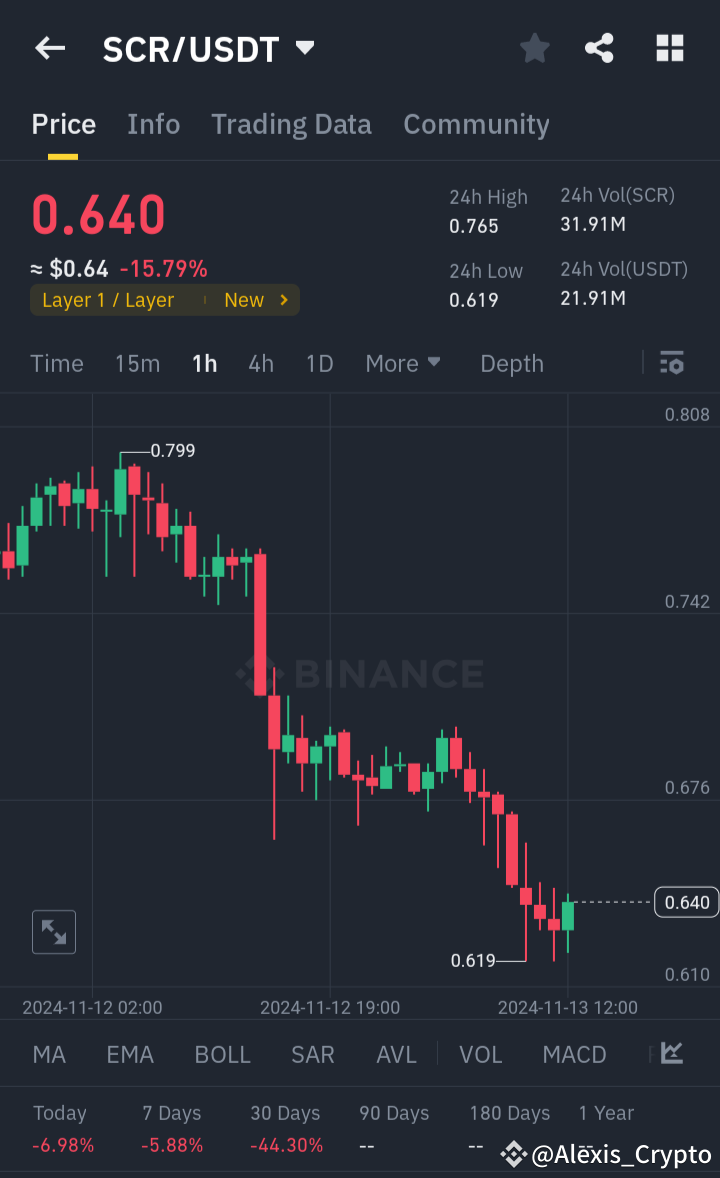The height and width of the screenshot is (1178, 720).
Task: Open the grid apps icon top right
Action: pos(669,47)
